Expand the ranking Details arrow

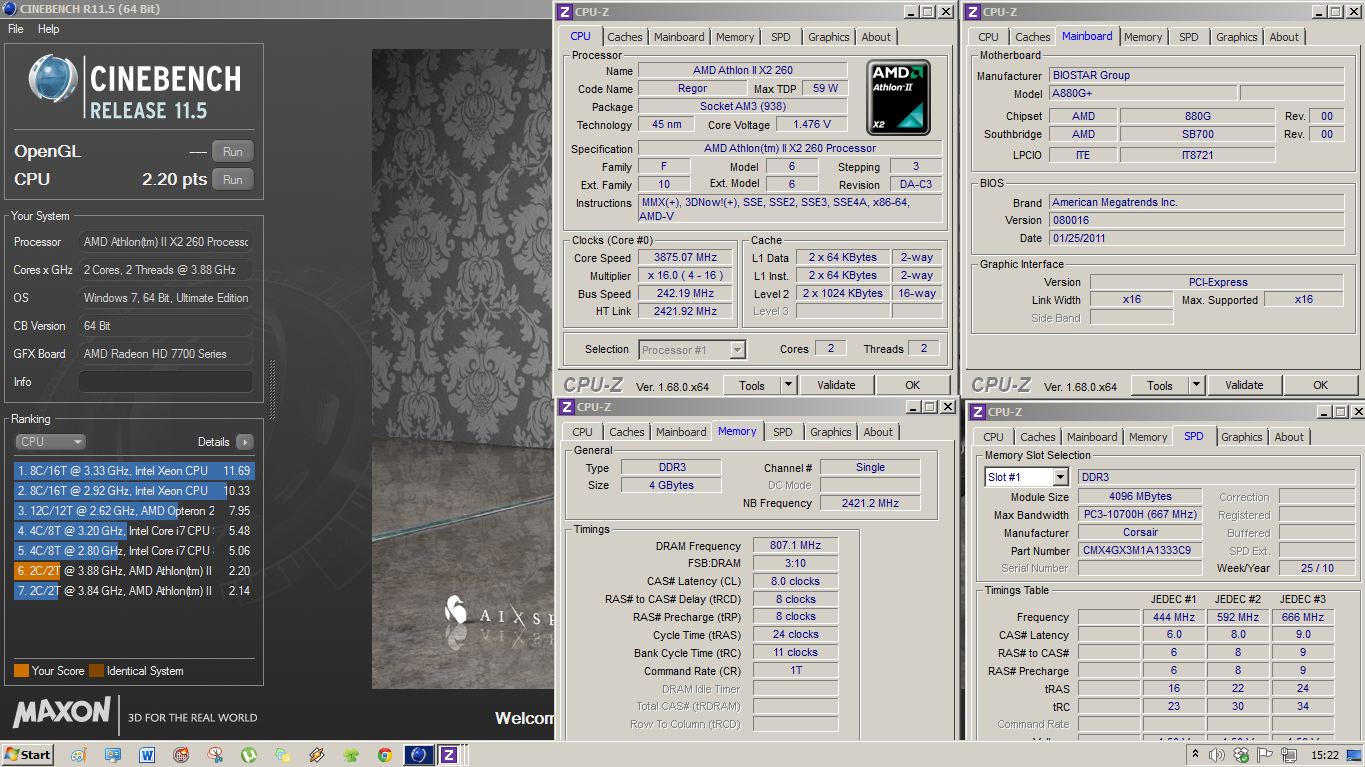click(244, 442)
